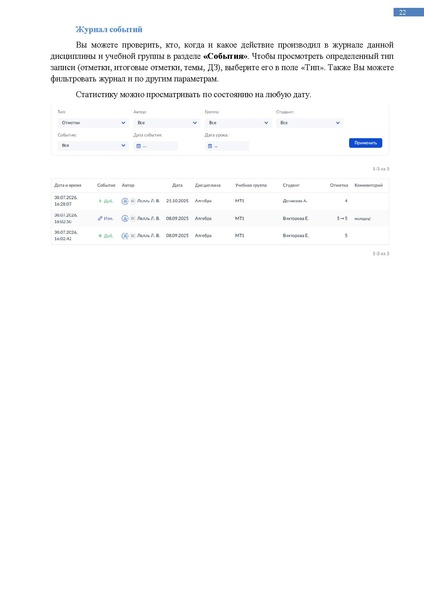Click the «Отметка» column header
The image size is (424, 600).
coord(339,185)
